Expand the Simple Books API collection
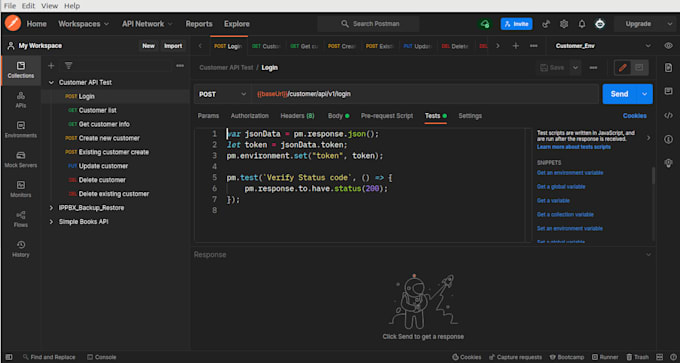Viewport: 680px width, 363px height. point(51,222)
